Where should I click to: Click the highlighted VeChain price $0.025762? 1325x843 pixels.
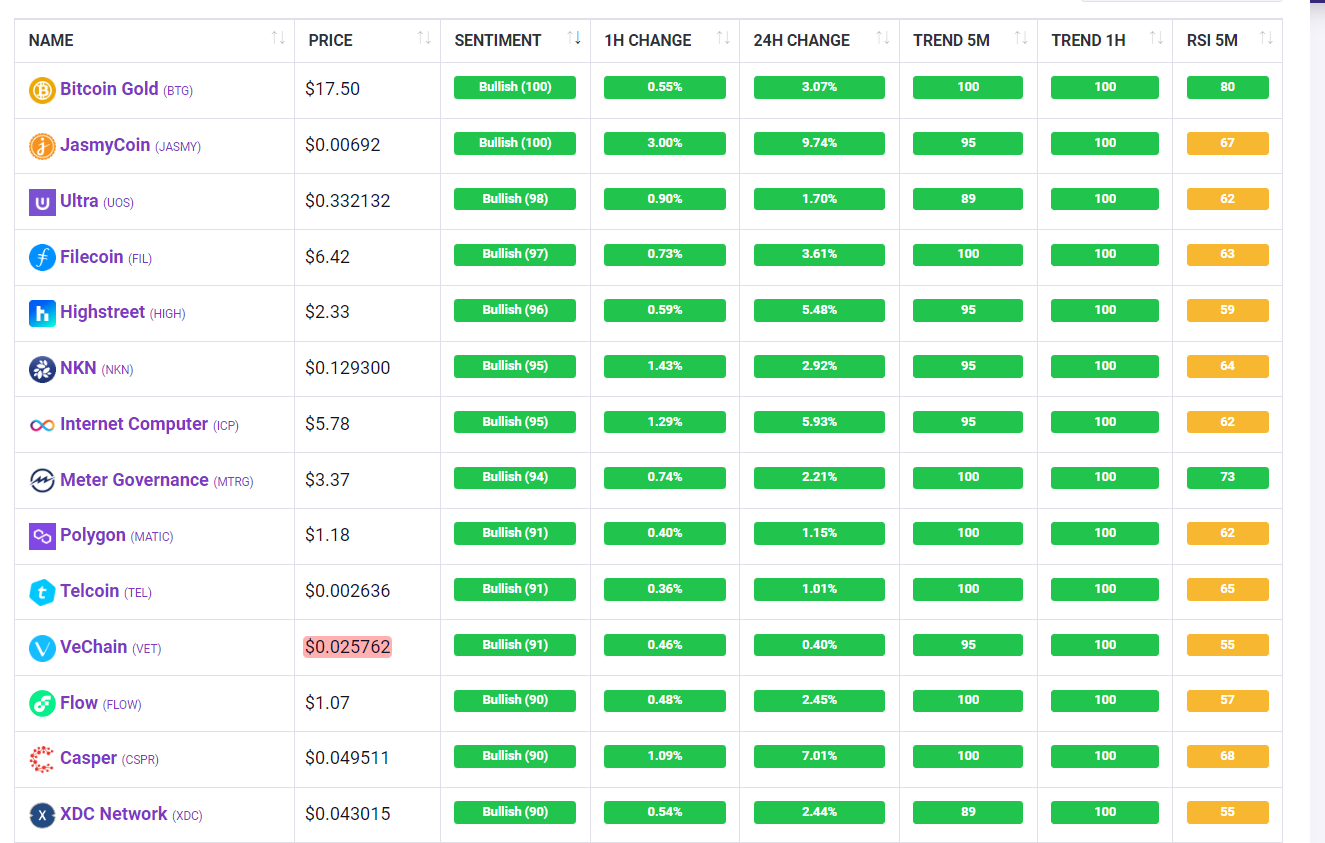(x=347, y=647)
